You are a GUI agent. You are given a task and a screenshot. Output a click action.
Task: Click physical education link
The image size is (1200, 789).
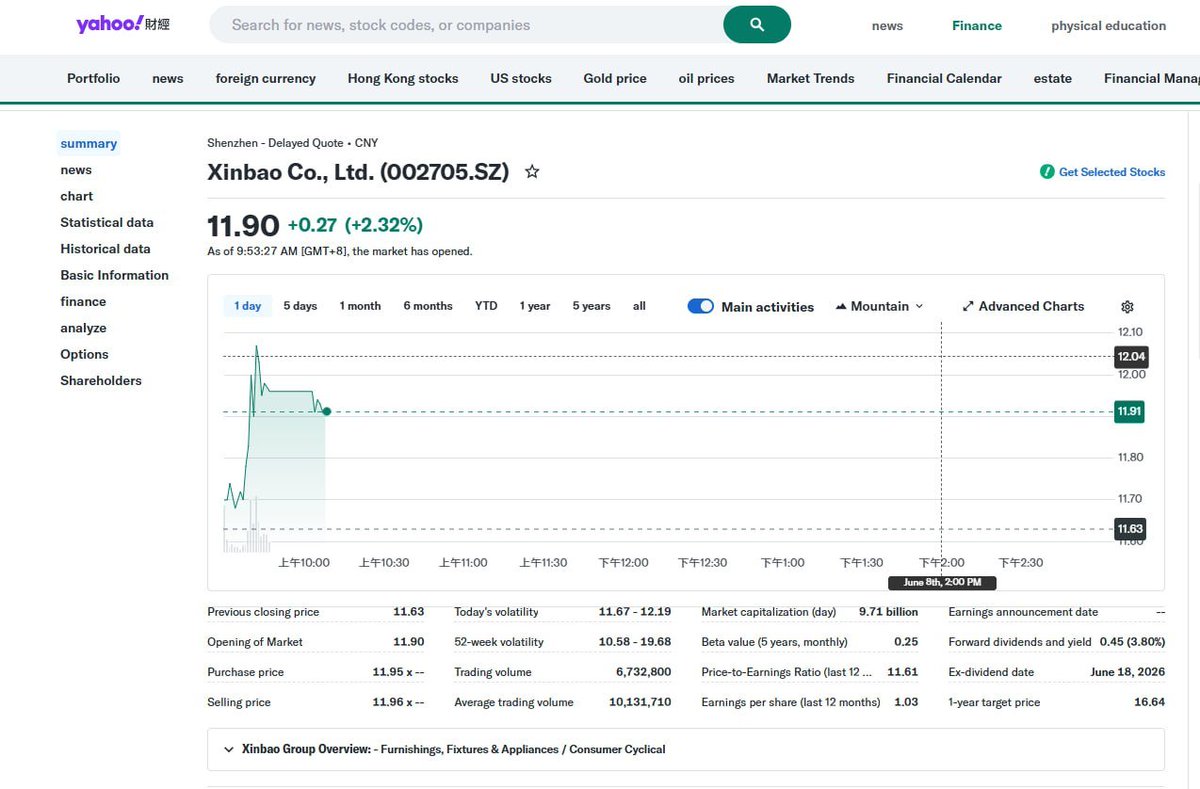[1108, 26]
